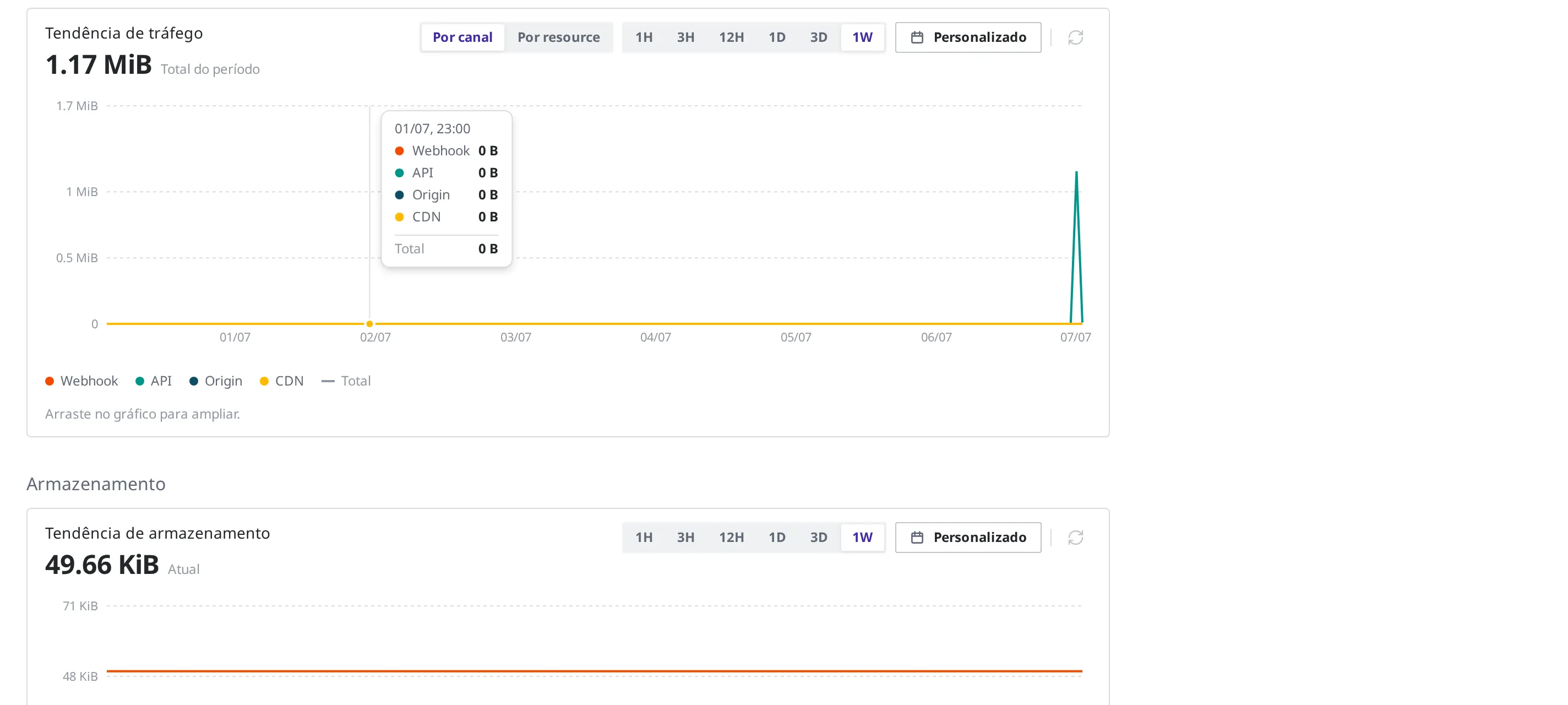The image size is (1568, 705).
Task: Click the 1.17 MiB total value
Action: coord(99,65)
